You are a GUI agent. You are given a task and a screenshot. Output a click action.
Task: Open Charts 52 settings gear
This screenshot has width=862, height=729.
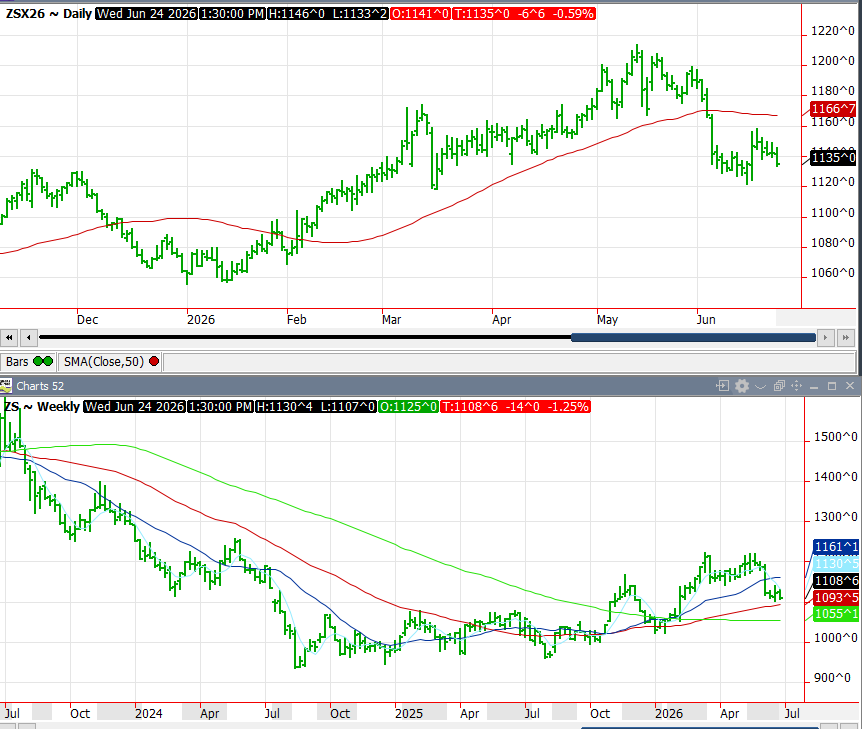coord(742,386)
